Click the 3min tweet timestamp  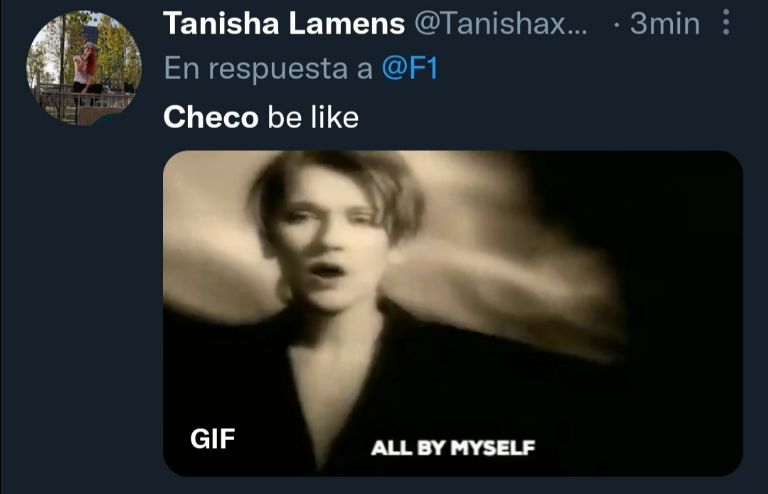[x=664, y=24]
